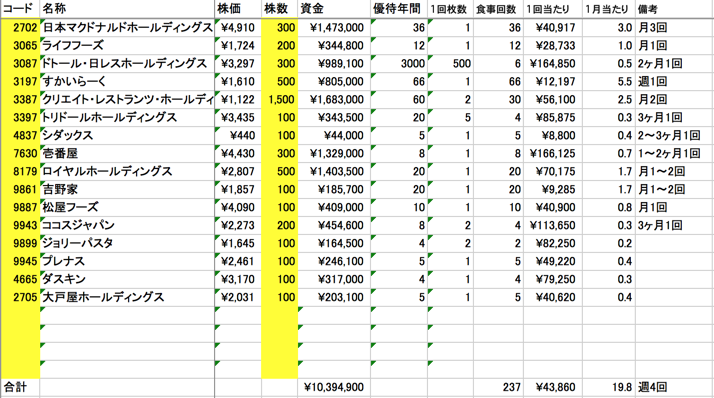
Task: Click the name cell 吉野家
Action: click(x=127, y=189)
